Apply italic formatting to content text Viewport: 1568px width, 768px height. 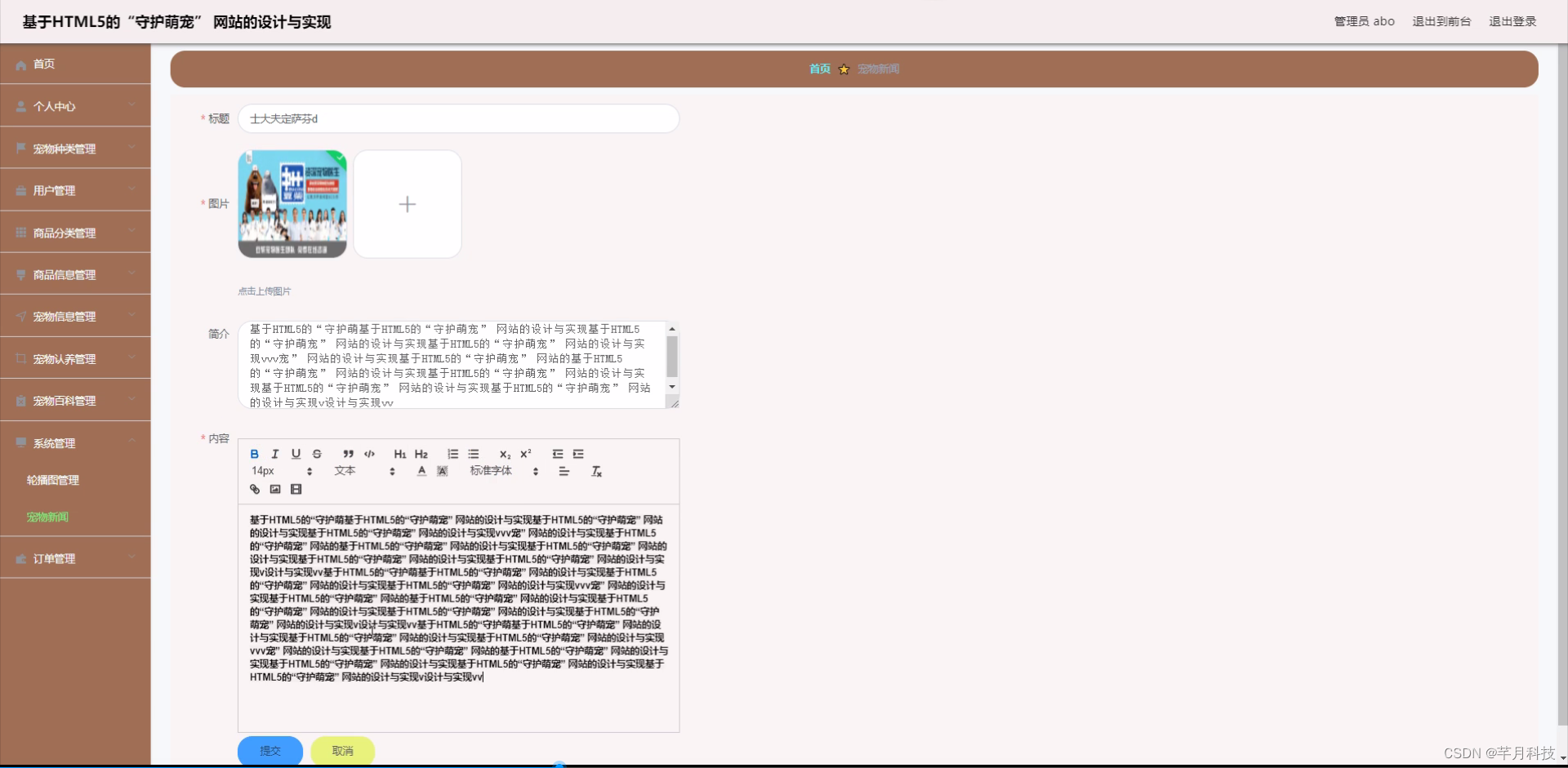tap(274, 454)
